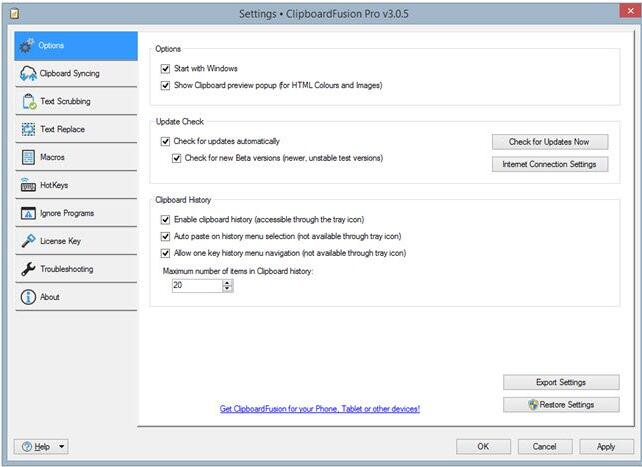Click the OK button
642x467 pixels.
pos(484,447)
